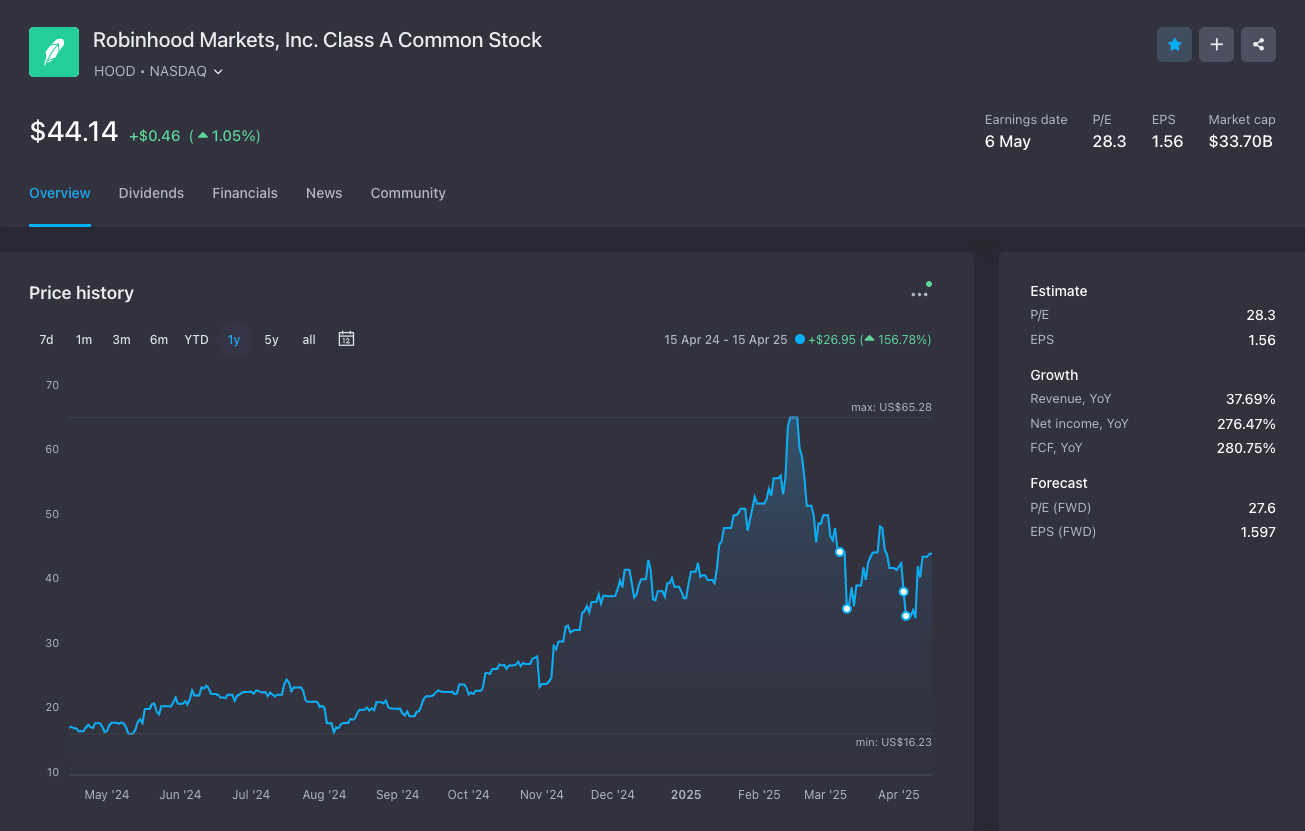Click the EPS (FWD) value 1.597
Image resolution: width=1305 pixels, height=831 pixels.
(1258, 531)
